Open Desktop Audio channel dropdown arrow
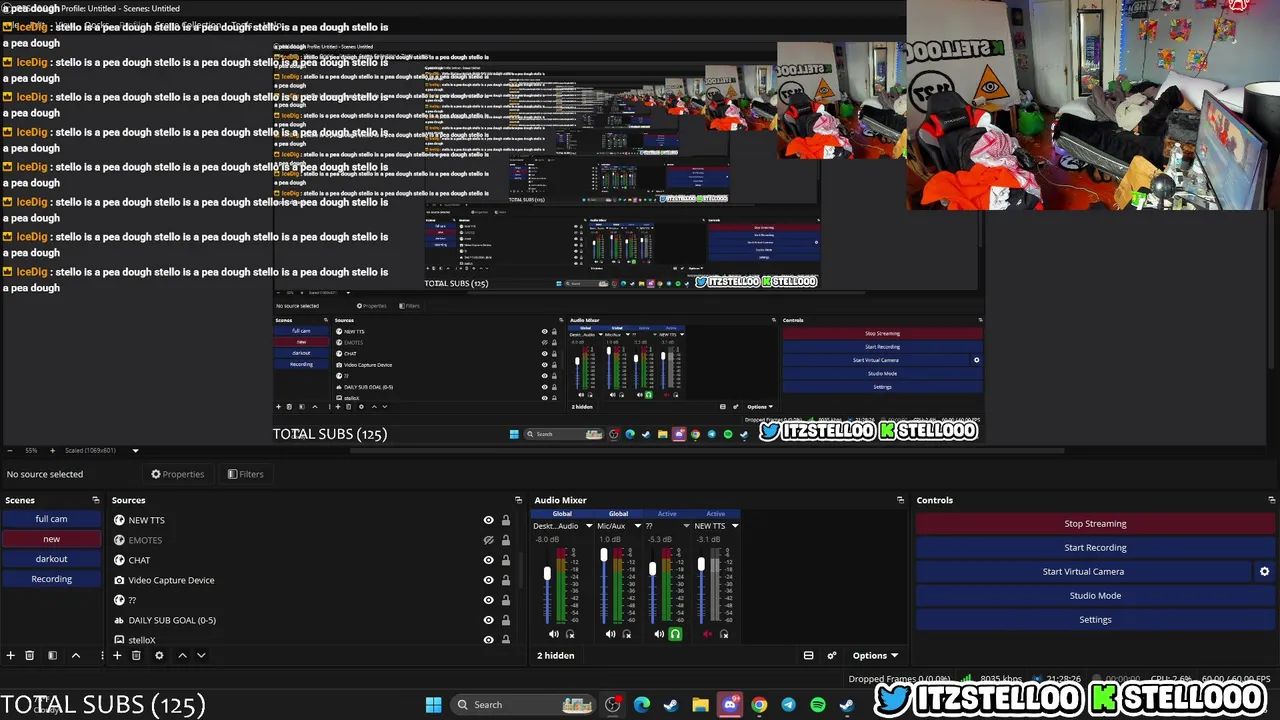Image resolution: width=1280 pixels, height=720 pixels. click(589, 526)
